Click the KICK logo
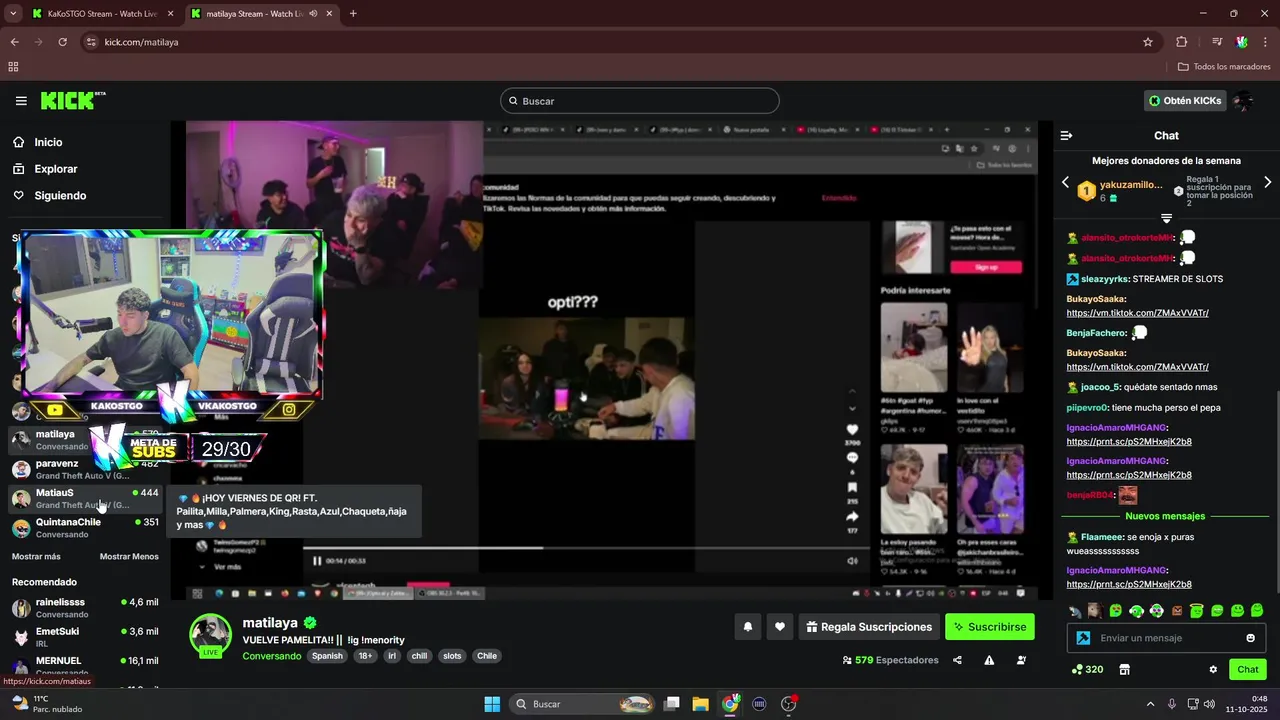Viewport: 1280px width, 720px height. point(73,100)
